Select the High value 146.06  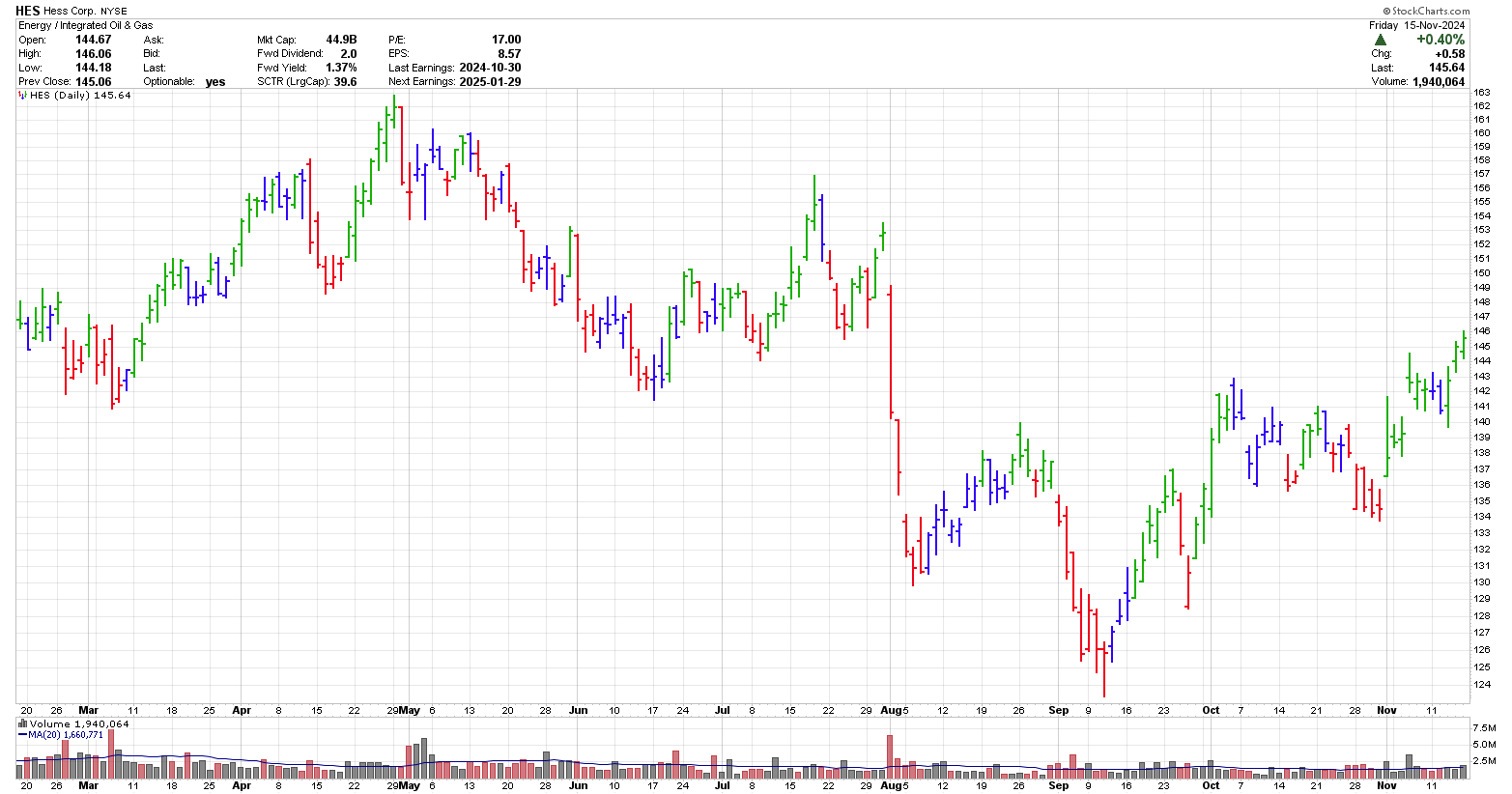[94, 54]
